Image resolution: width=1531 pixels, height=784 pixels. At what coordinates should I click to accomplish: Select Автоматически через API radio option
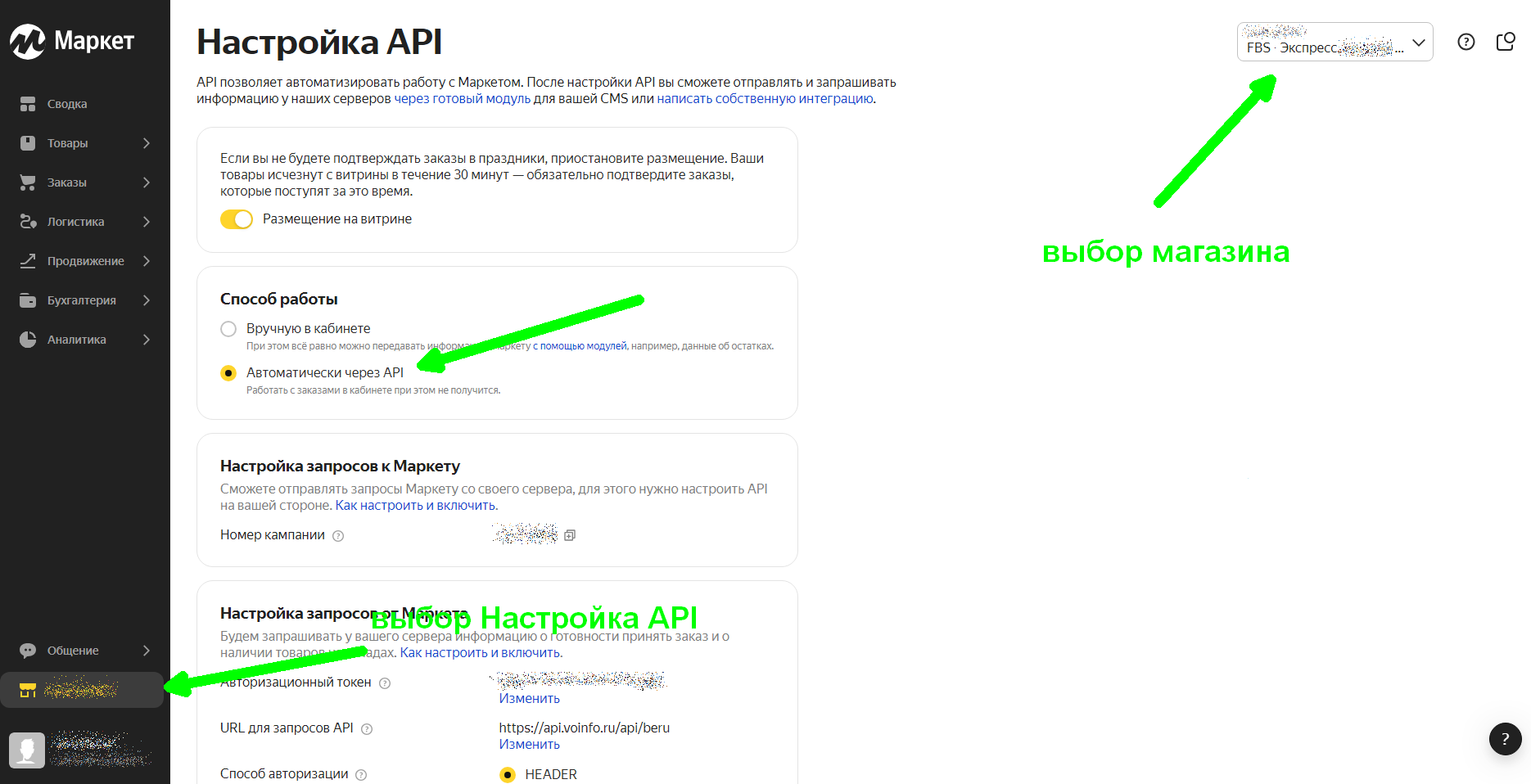228,373
